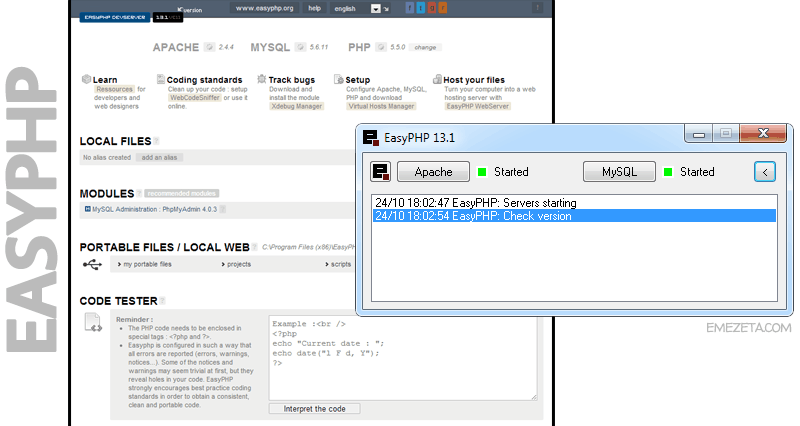Click the server icon beside Host your files
The height and width of the screenshot is (426, 800).
437,79
